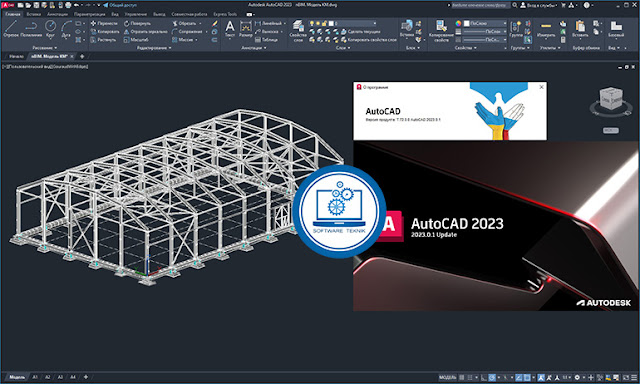The height and width of the screenshot is (384, 640).
Task: Click the Линейный (Linear) dimension tool
Action: (268, 23)
